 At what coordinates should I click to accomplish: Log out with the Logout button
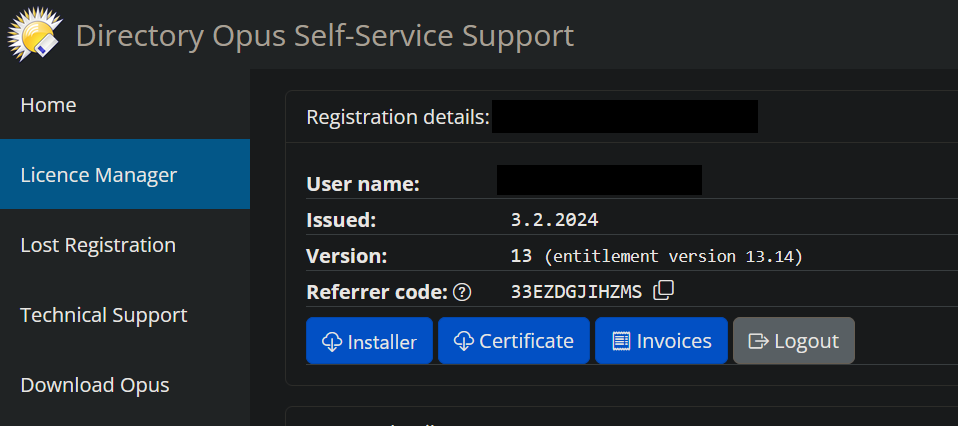point(794,340)
